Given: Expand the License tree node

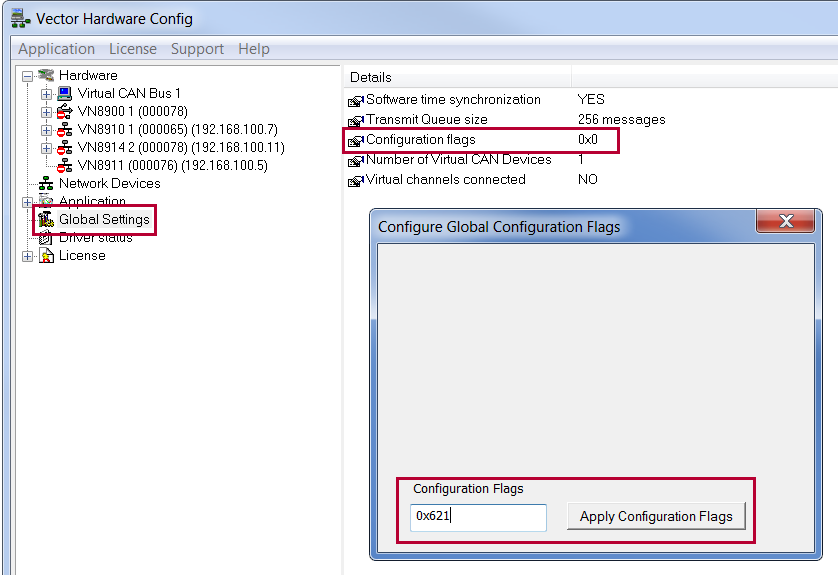Looking at the screenshot, I should [28, 256].
